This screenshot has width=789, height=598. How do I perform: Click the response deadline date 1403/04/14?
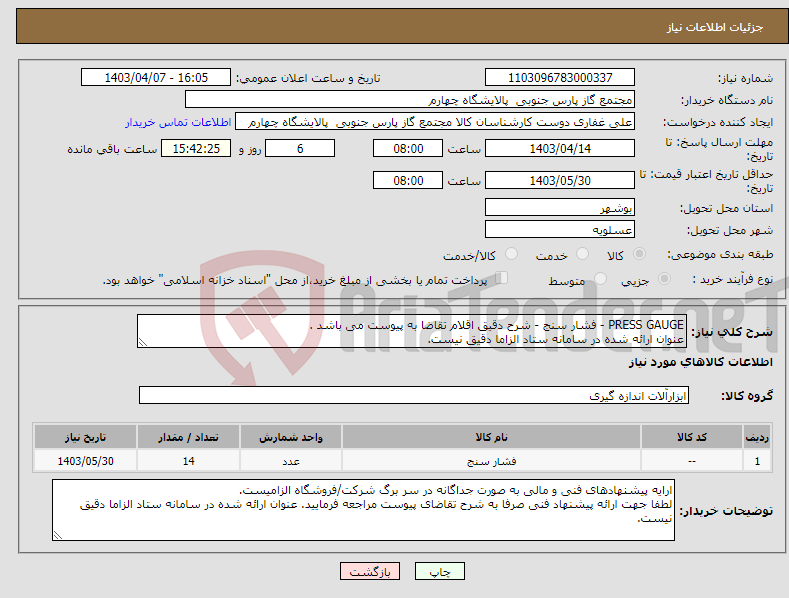[x=560, y=148]
